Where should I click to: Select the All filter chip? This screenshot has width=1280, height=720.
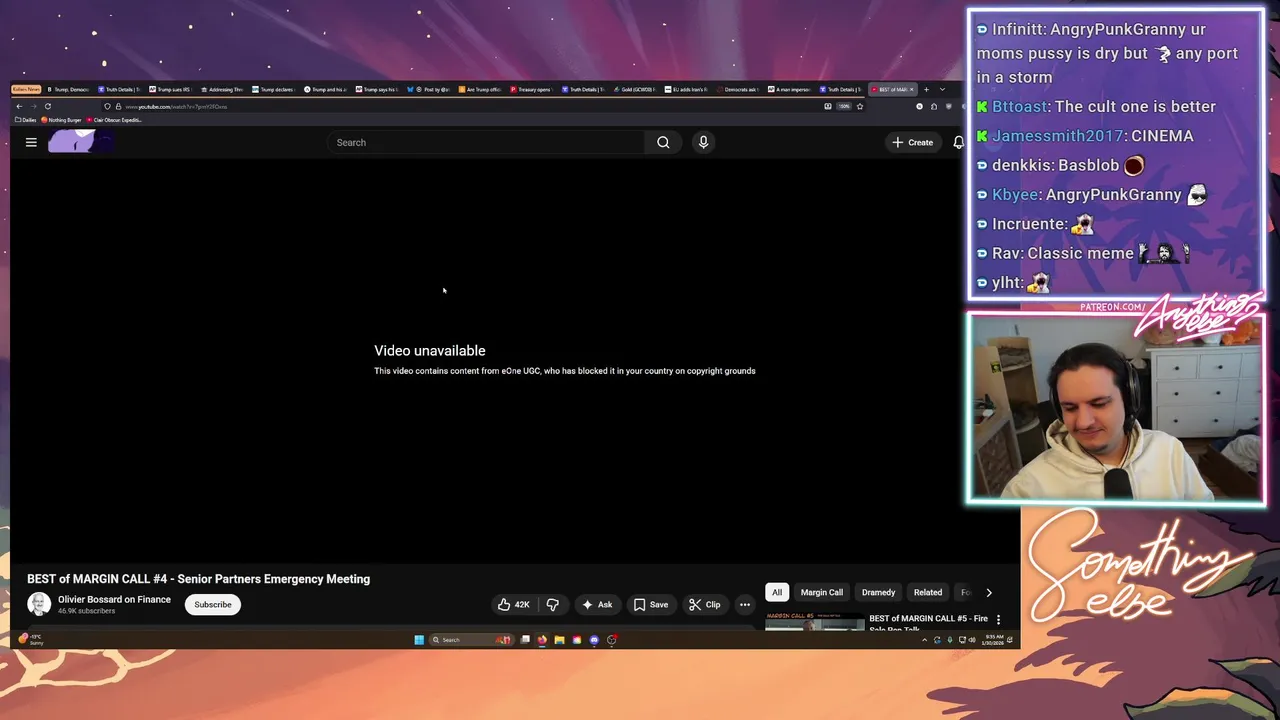point(777,592)
